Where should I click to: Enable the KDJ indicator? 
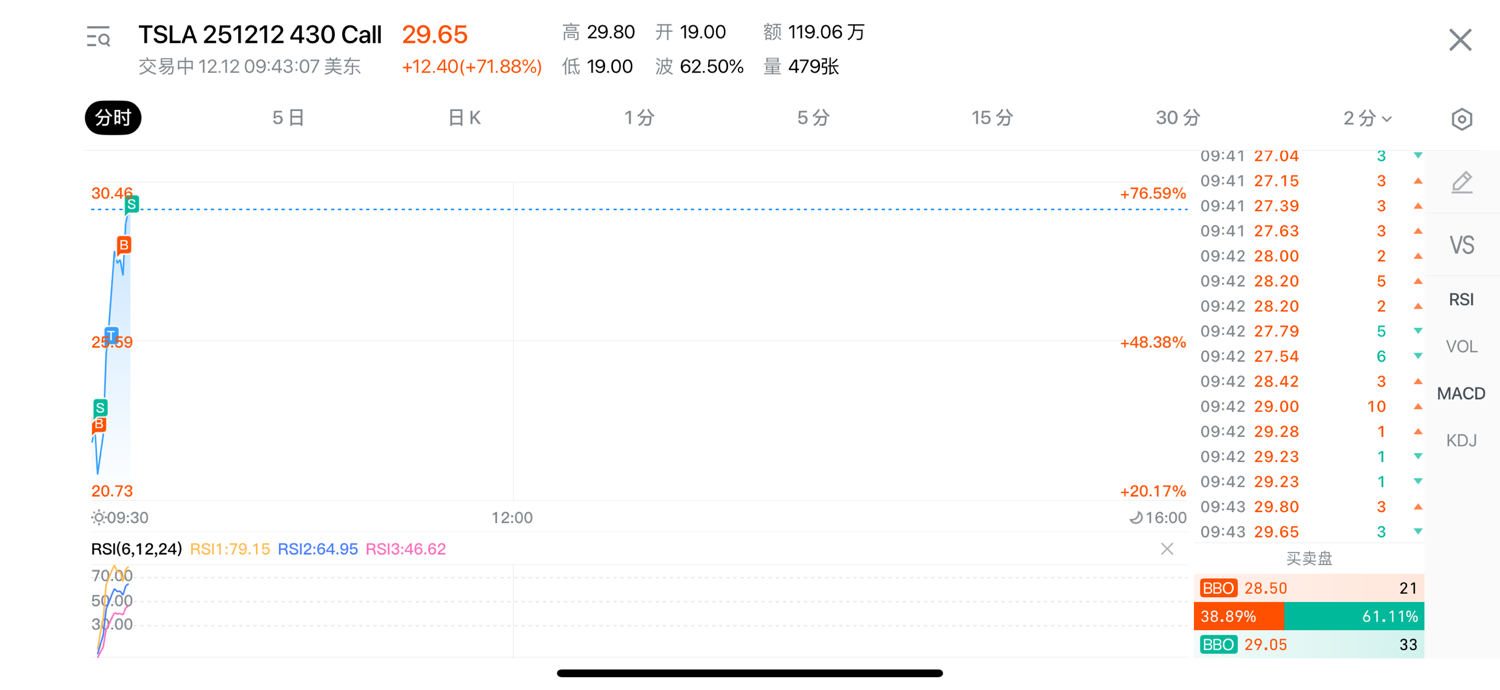click(x=1461, y=440)
